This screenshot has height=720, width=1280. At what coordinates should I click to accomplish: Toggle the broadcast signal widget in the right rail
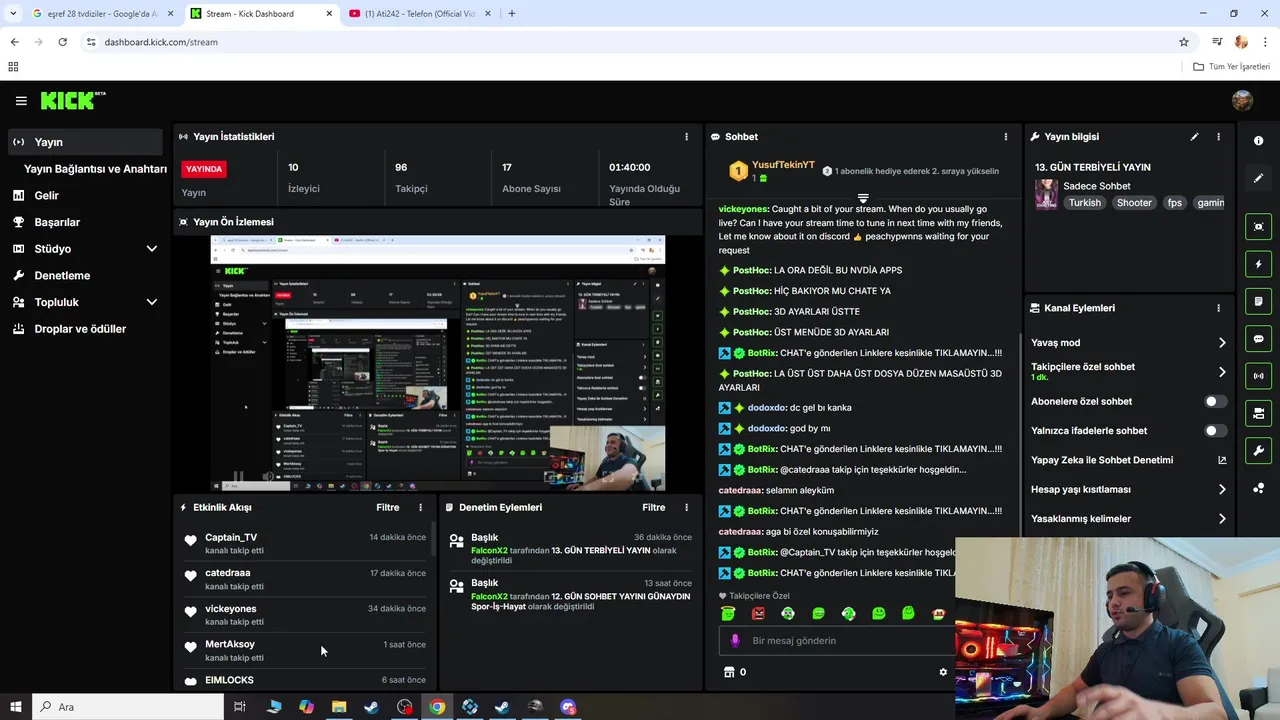point(1258,376)
